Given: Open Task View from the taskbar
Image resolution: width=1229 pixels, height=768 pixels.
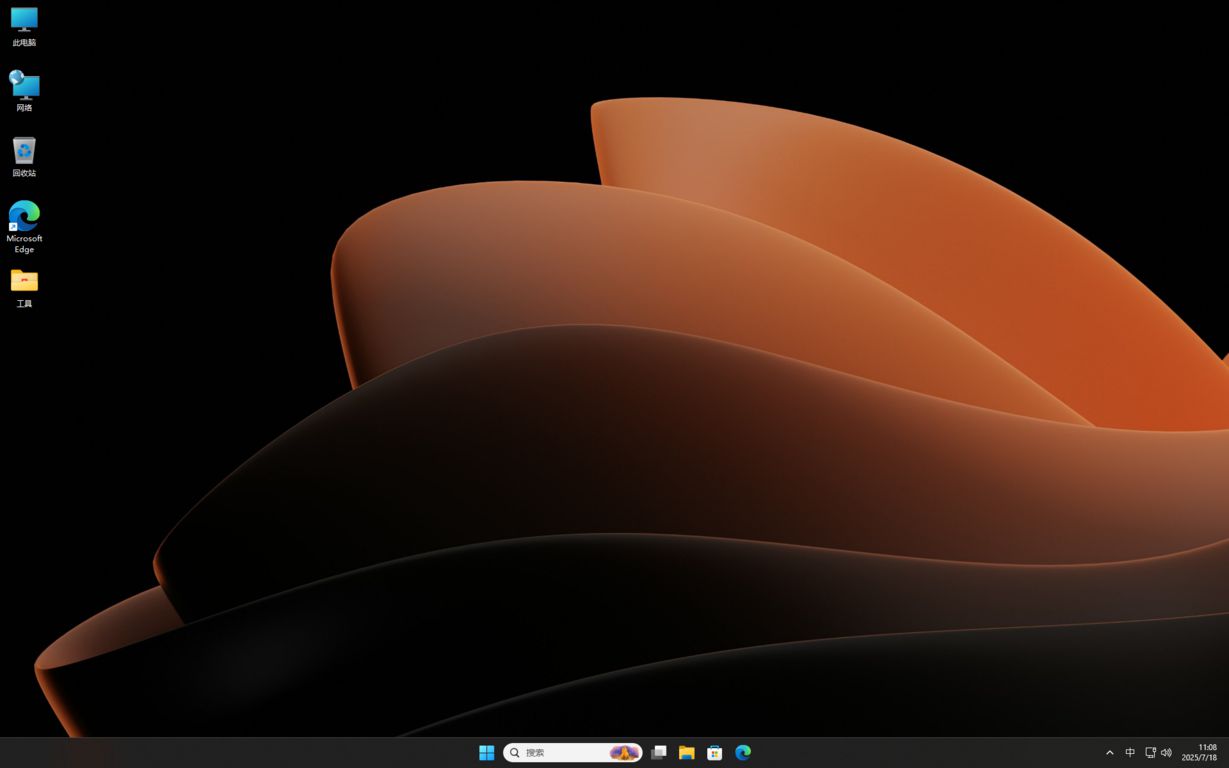Looking at the screenshot, I should click(x=658, y=752).
